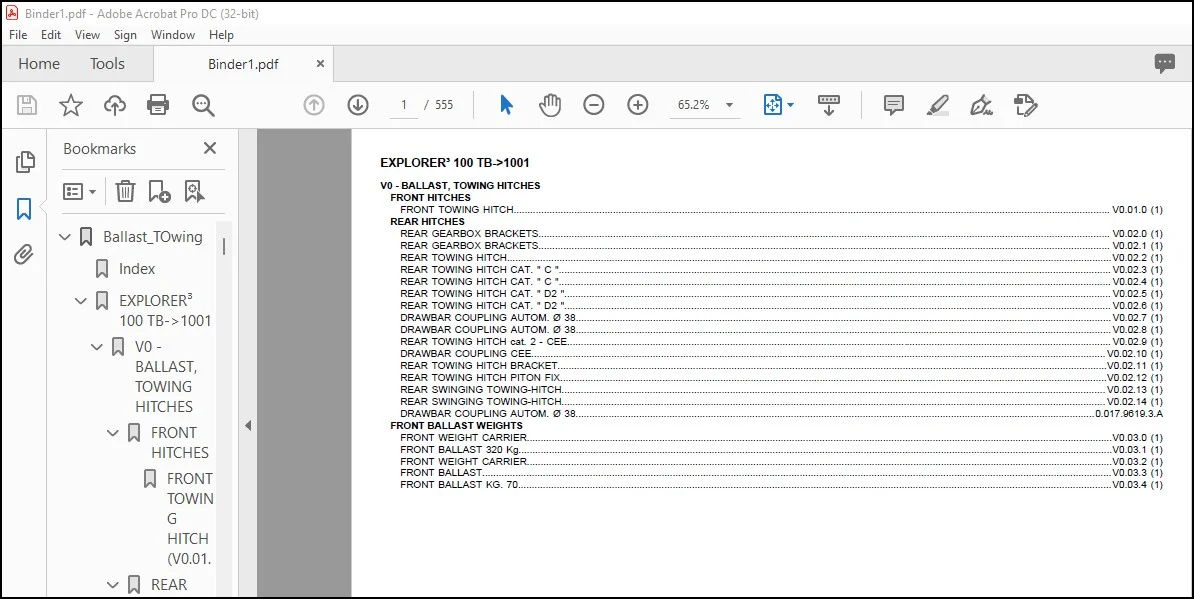Open bookmarks options list dropdown
This screenshot has height=599, width=1194.
79,191
